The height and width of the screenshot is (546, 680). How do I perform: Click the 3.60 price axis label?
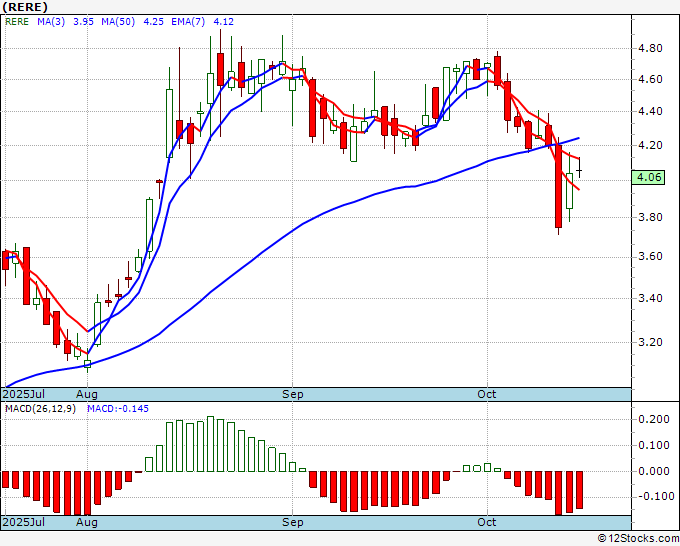click(x=650, y=257)
